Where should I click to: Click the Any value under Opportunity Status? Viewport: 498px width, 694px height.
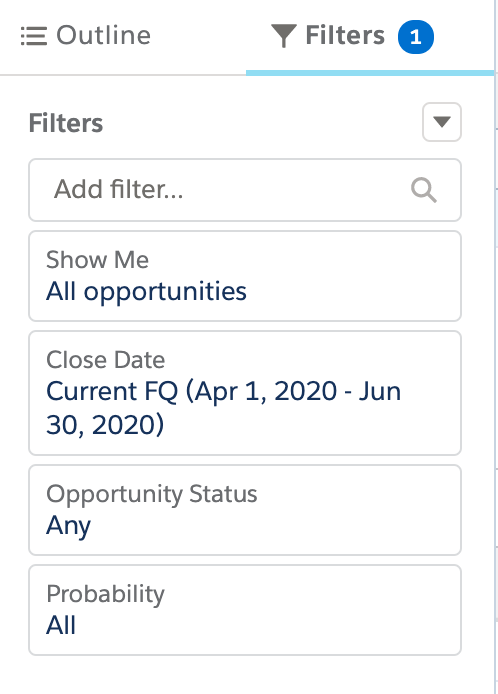[69, 526]
